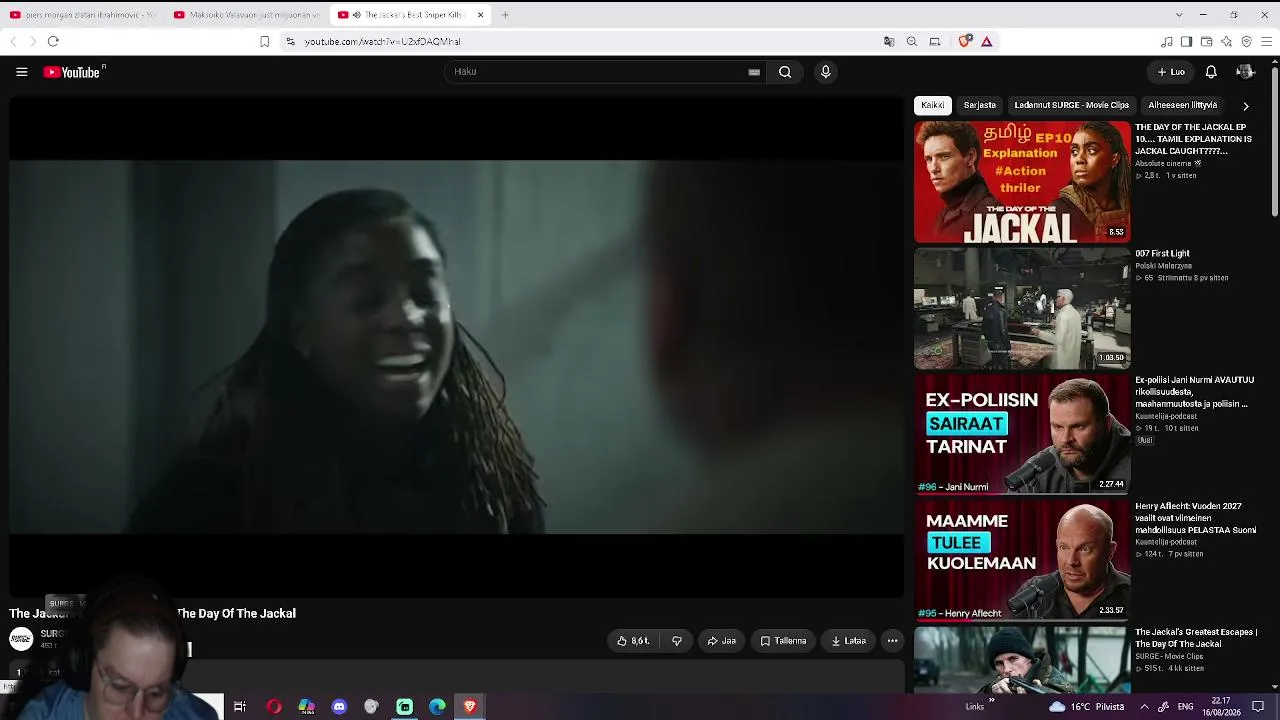Open the Brave Wallet icon
This screenshot has height=720, width=1280.
1206,42
